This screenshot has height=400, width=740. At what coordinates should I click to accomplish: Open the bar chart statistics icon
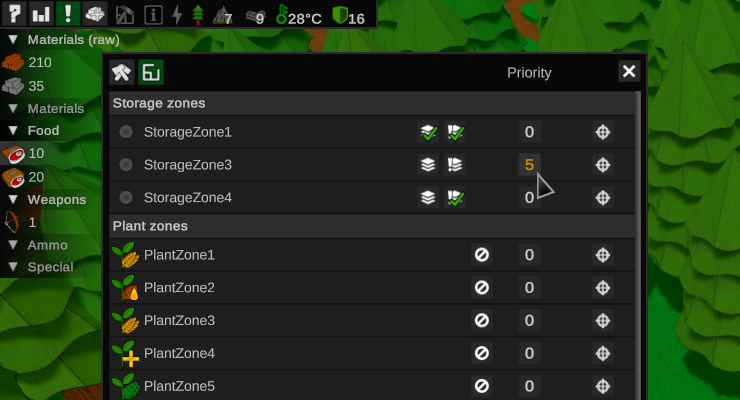[x=42, y=14]
